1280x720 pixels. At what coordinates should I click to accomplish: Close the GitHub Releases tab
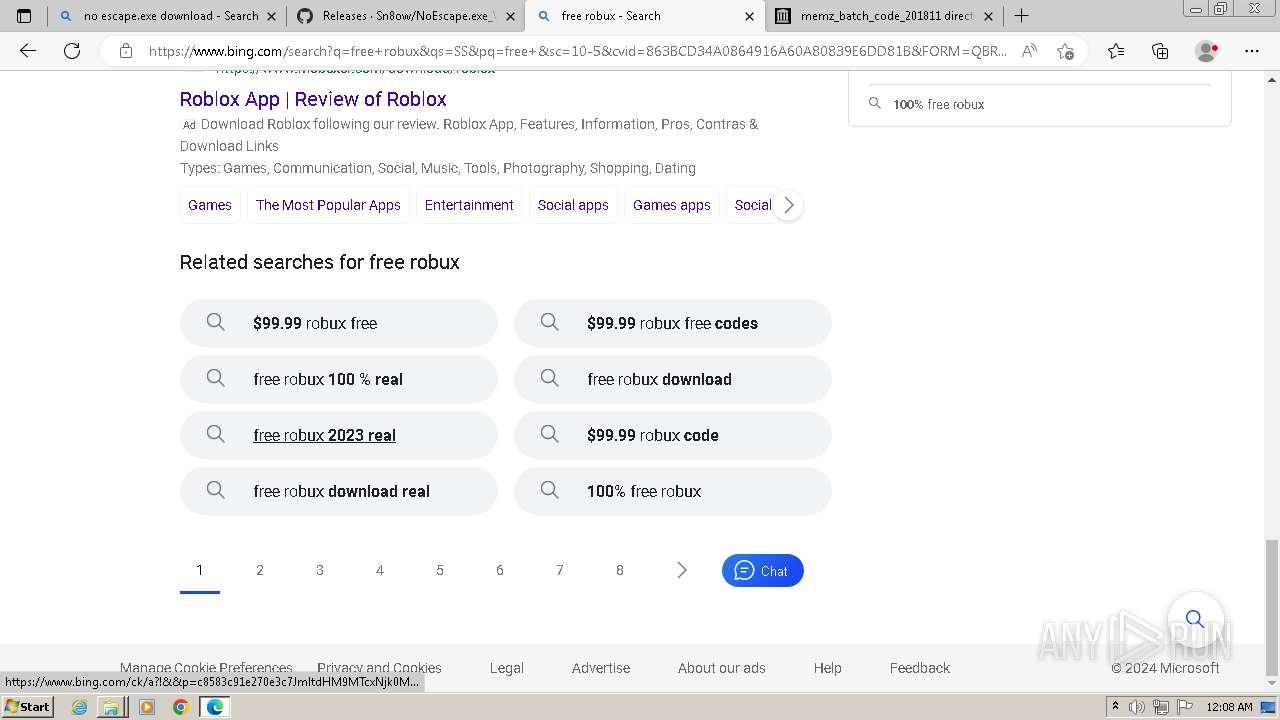point(510,16)
